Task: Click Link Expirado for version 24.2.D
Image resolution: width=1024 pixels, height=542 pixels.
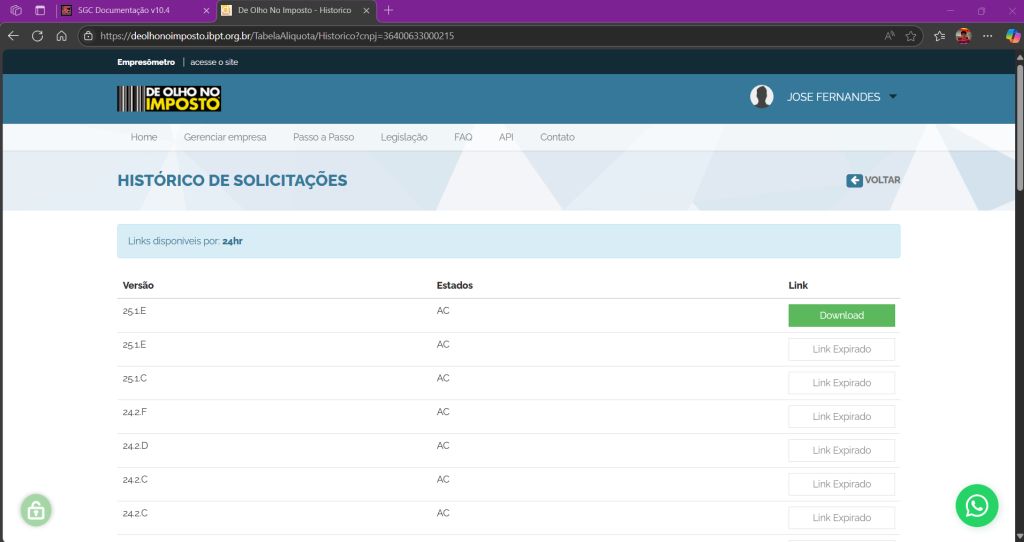Action: [x=842, y=451]
